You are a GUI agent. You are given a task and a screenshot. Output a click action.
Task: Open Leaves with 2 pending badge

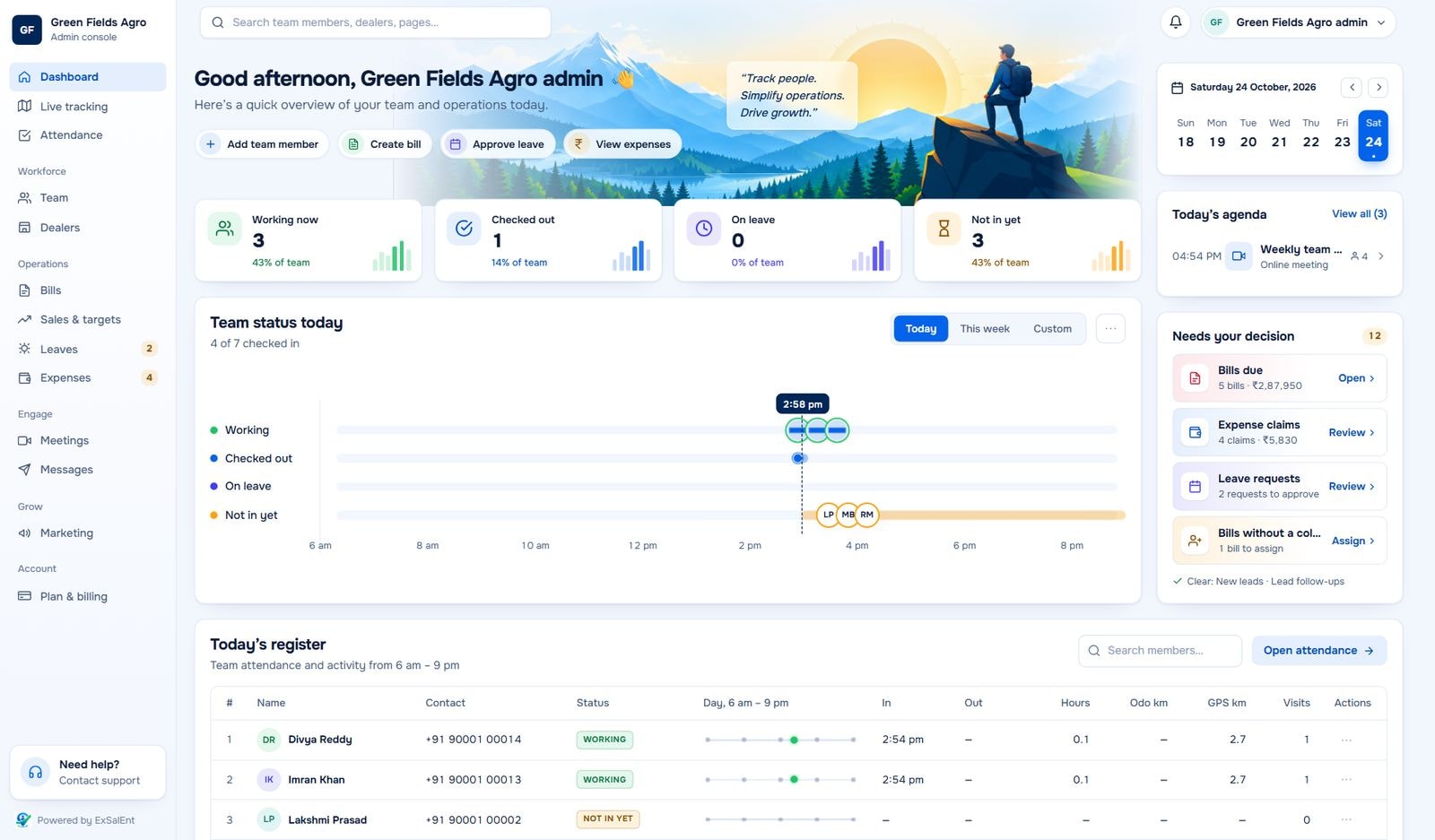point(88,350)
